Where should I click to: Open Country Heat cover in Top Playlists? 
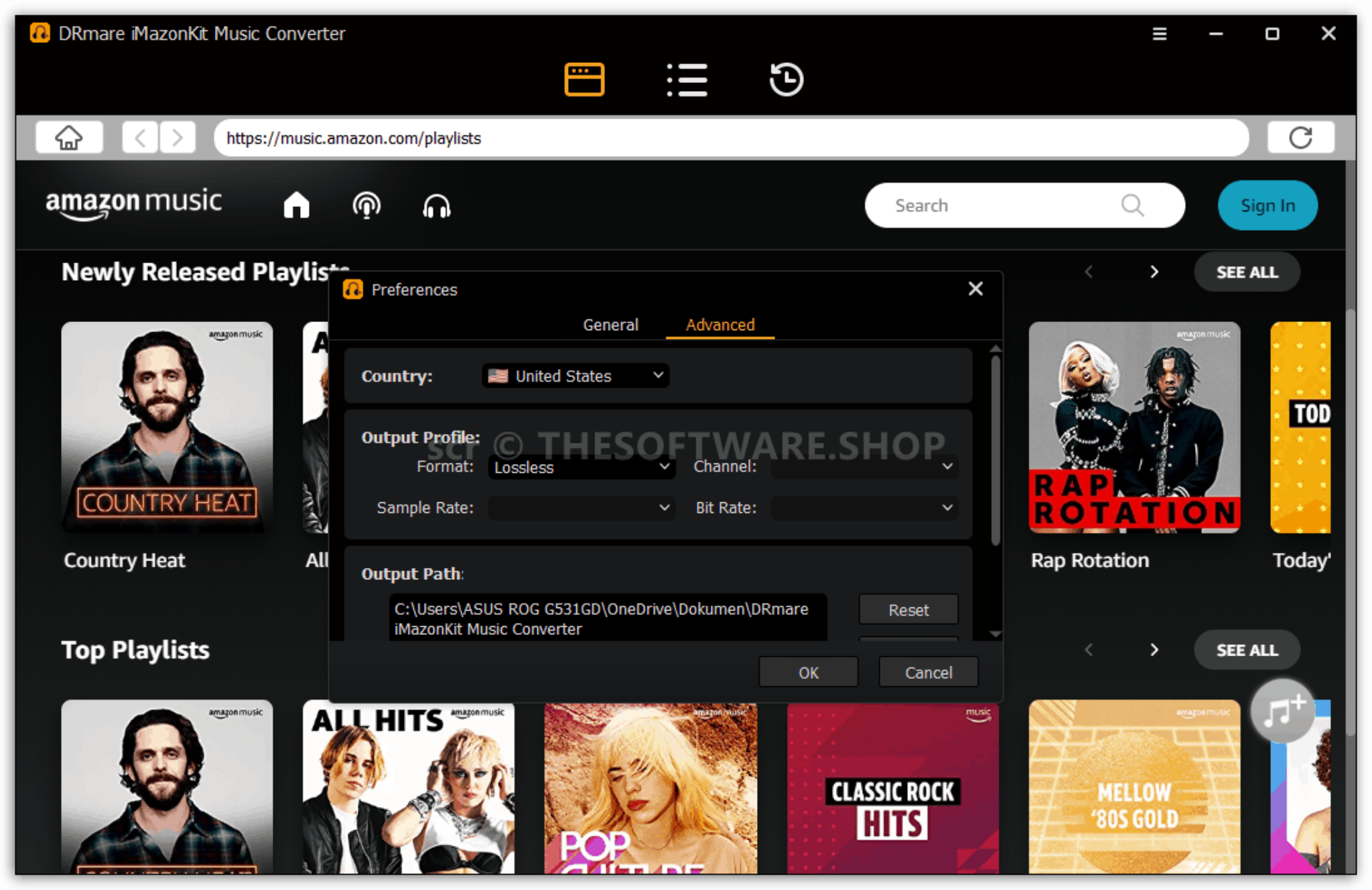click(167, 787)
